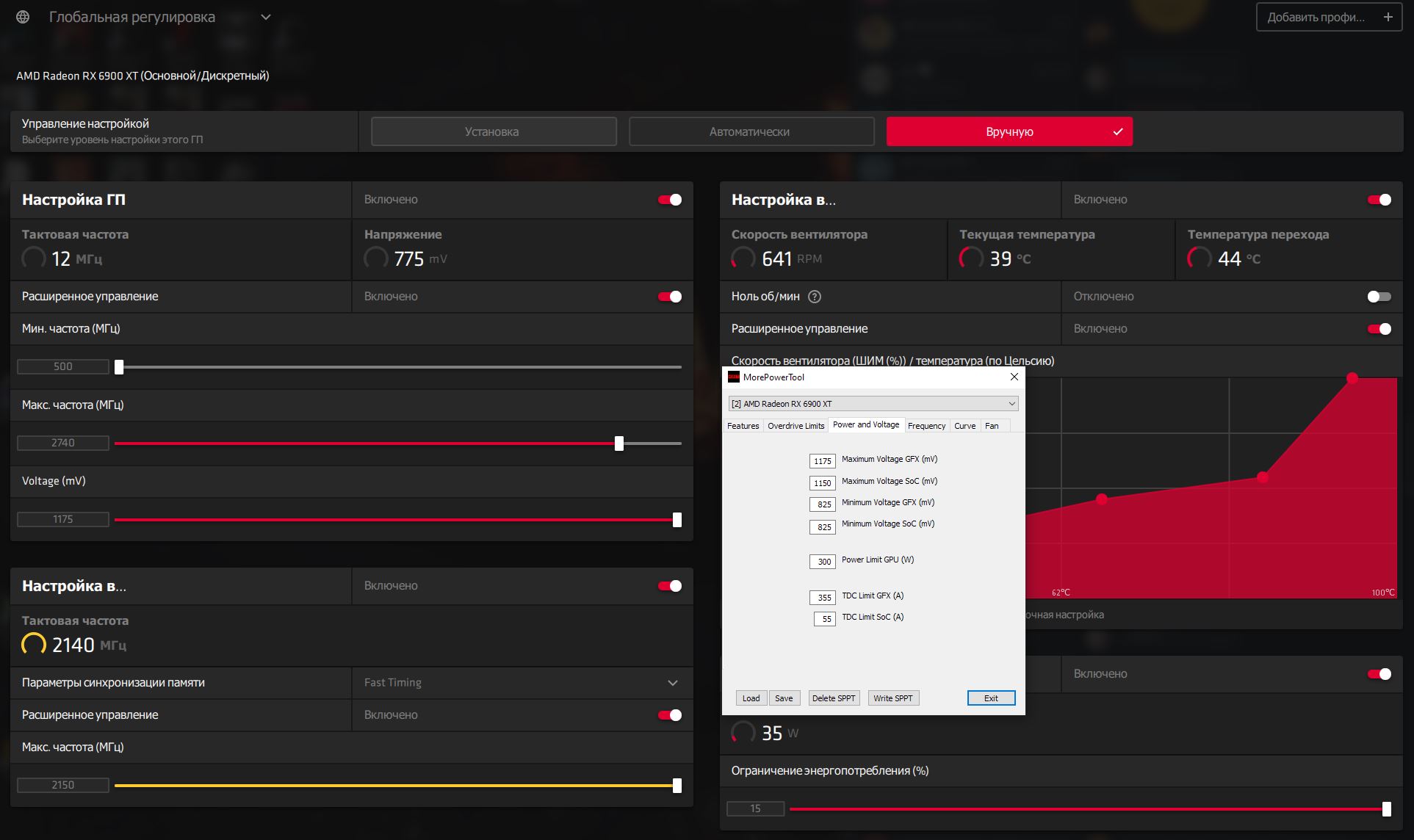The height and width of the screenshot is (840, 1414).
Task: Click the Макс. частота GPU slider handle
Action: click(619, 443)
